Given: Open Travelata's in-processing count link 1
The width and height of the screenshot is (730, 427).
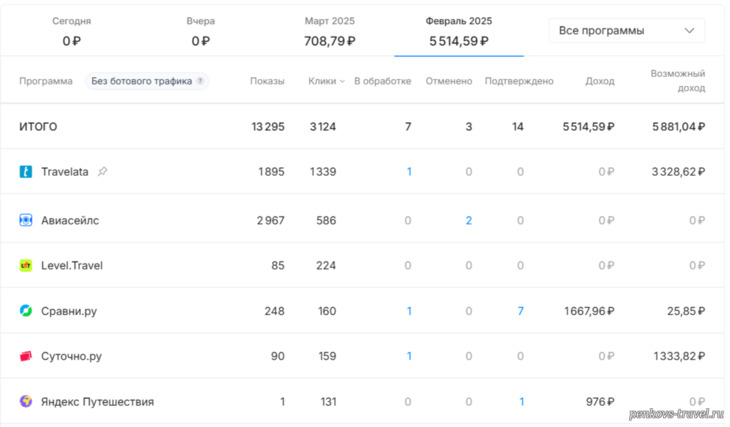Looking at the screenshot, I should [x=409, y=172].
